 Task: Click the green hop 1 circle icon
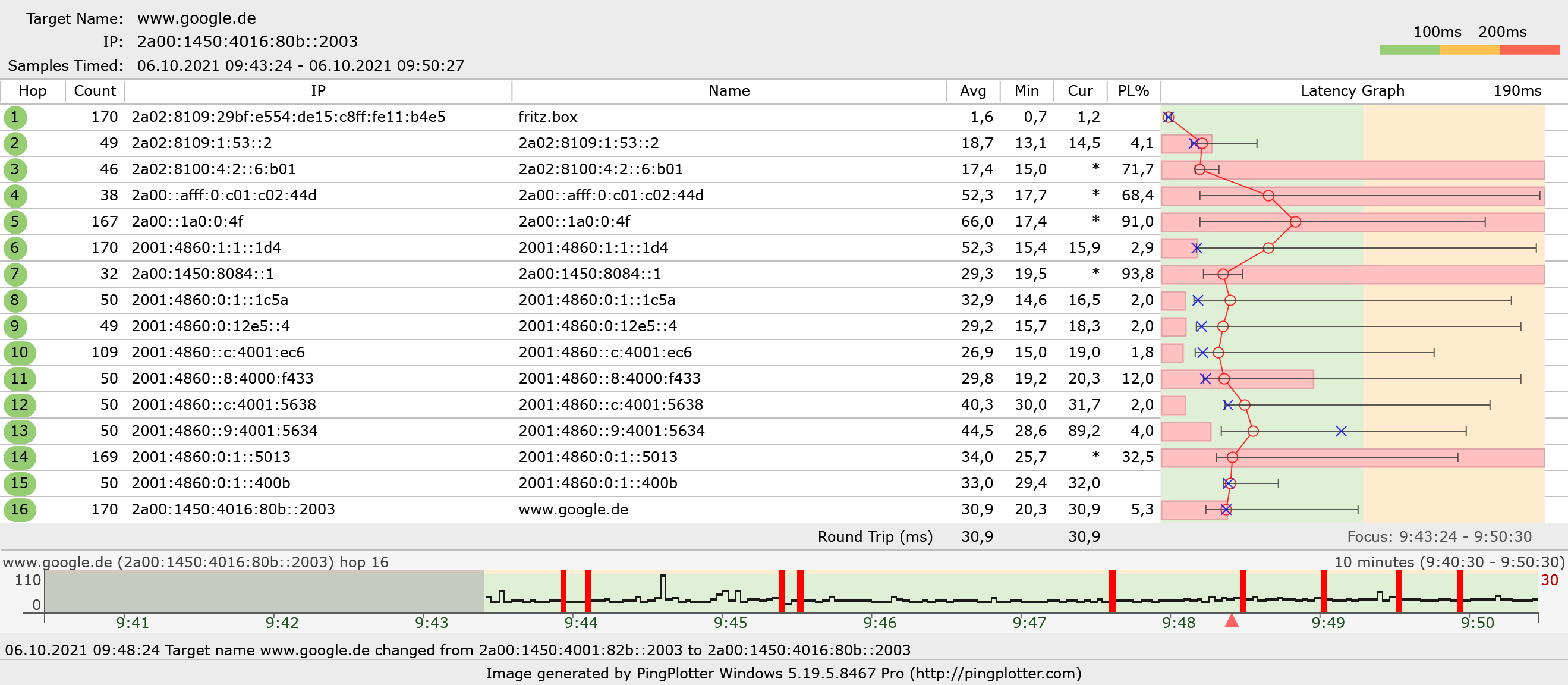[x=15, y=117]
